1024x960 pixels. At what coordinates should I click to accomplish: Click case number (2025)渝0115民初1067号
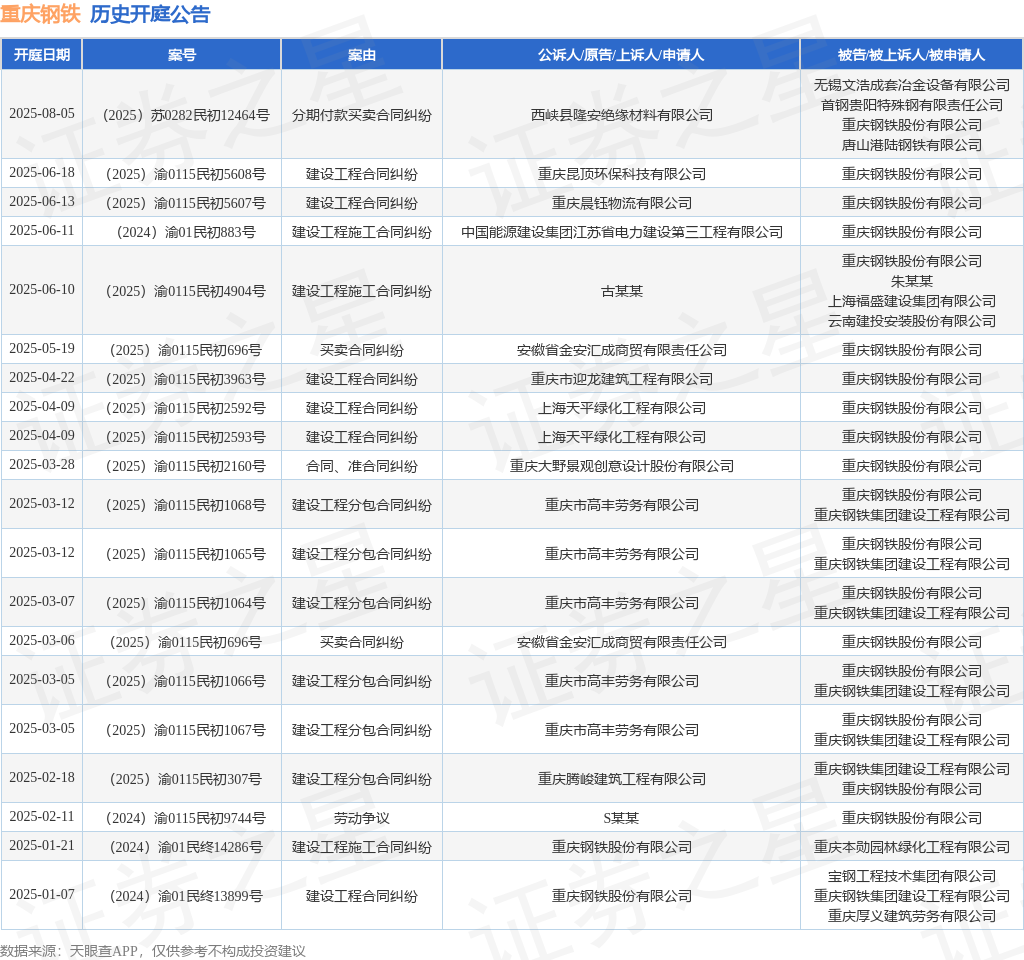(185, 730)
